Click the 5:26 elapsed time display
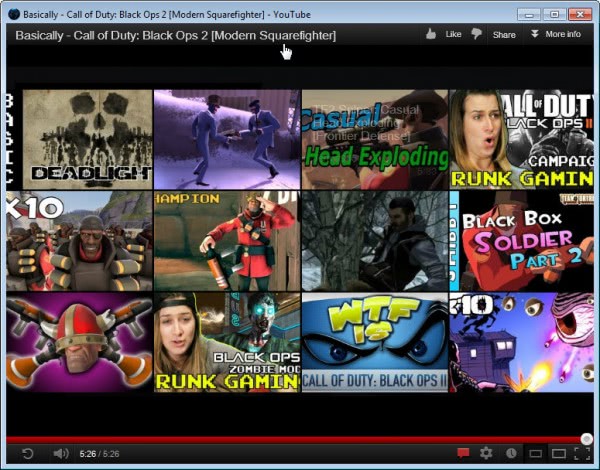This screenshot has width=600, height=470. pyautogui.click(x=88, y=454)
